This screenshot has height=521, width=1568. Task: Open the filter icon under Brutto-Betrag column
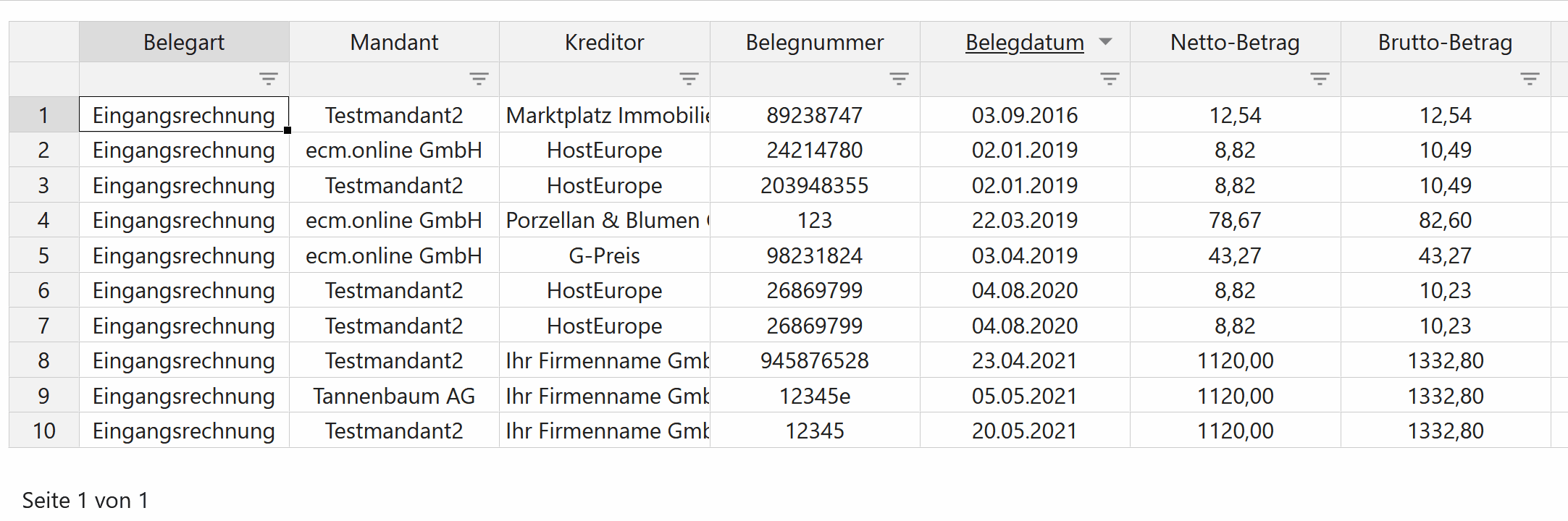(x=1530, y=79)
